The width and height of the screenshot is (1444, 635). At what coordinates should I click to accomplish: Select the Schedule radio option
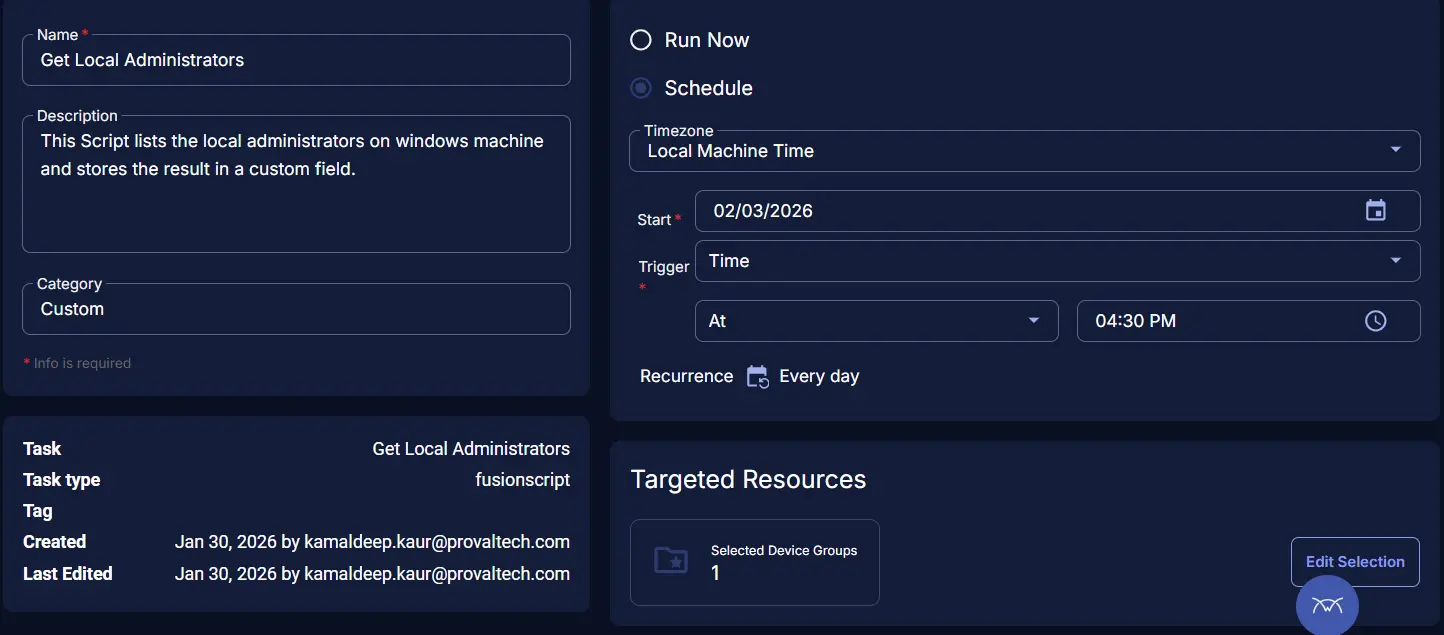click(x=641, y=88)
